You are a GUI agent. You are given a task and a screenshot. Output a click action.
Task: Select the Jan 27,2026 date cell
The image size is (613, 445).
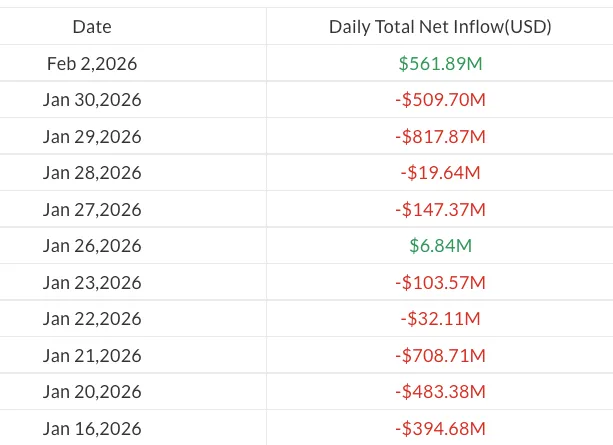point(92,209)
